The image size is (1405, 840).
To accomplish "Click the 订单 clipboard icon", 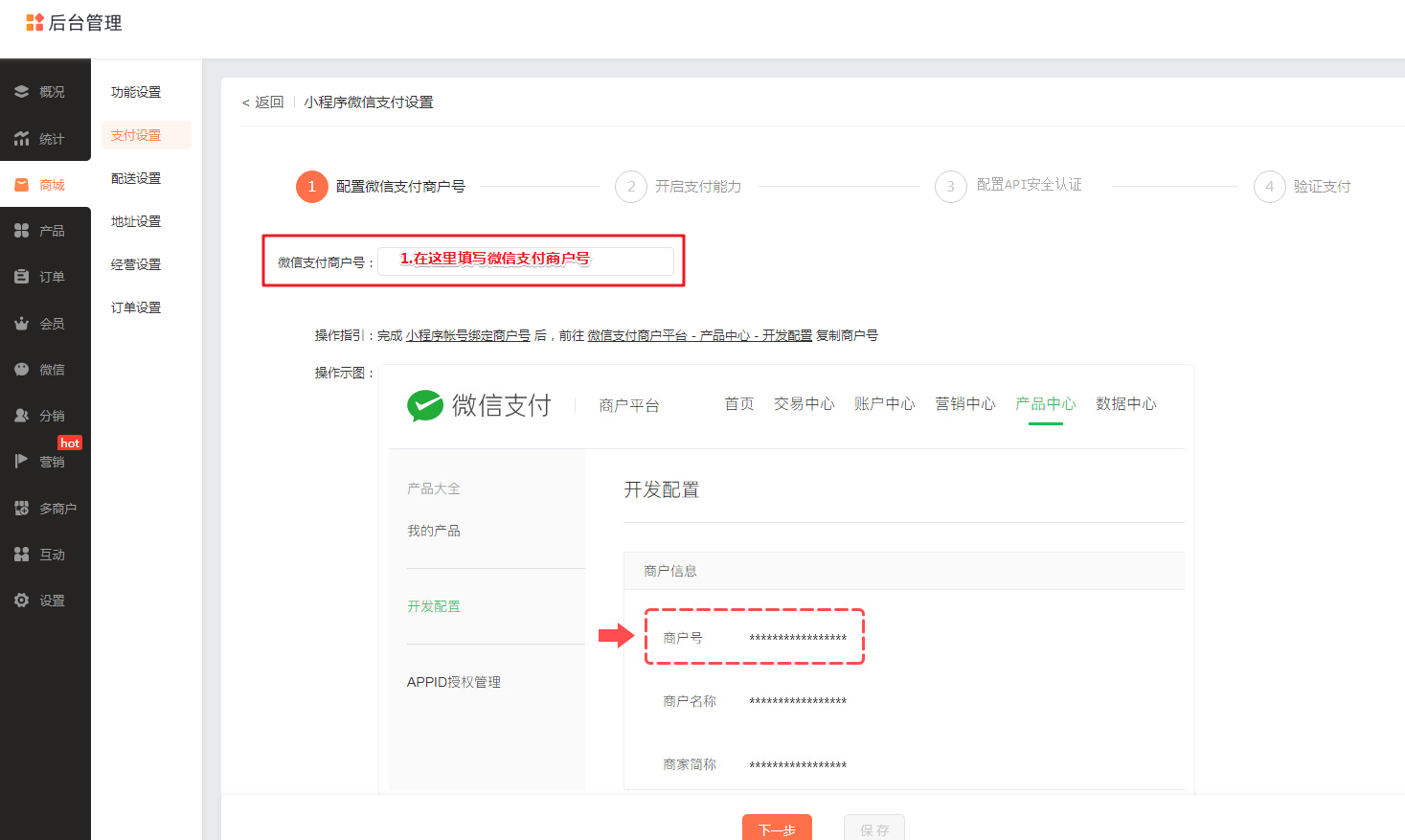I will point(21,277).
